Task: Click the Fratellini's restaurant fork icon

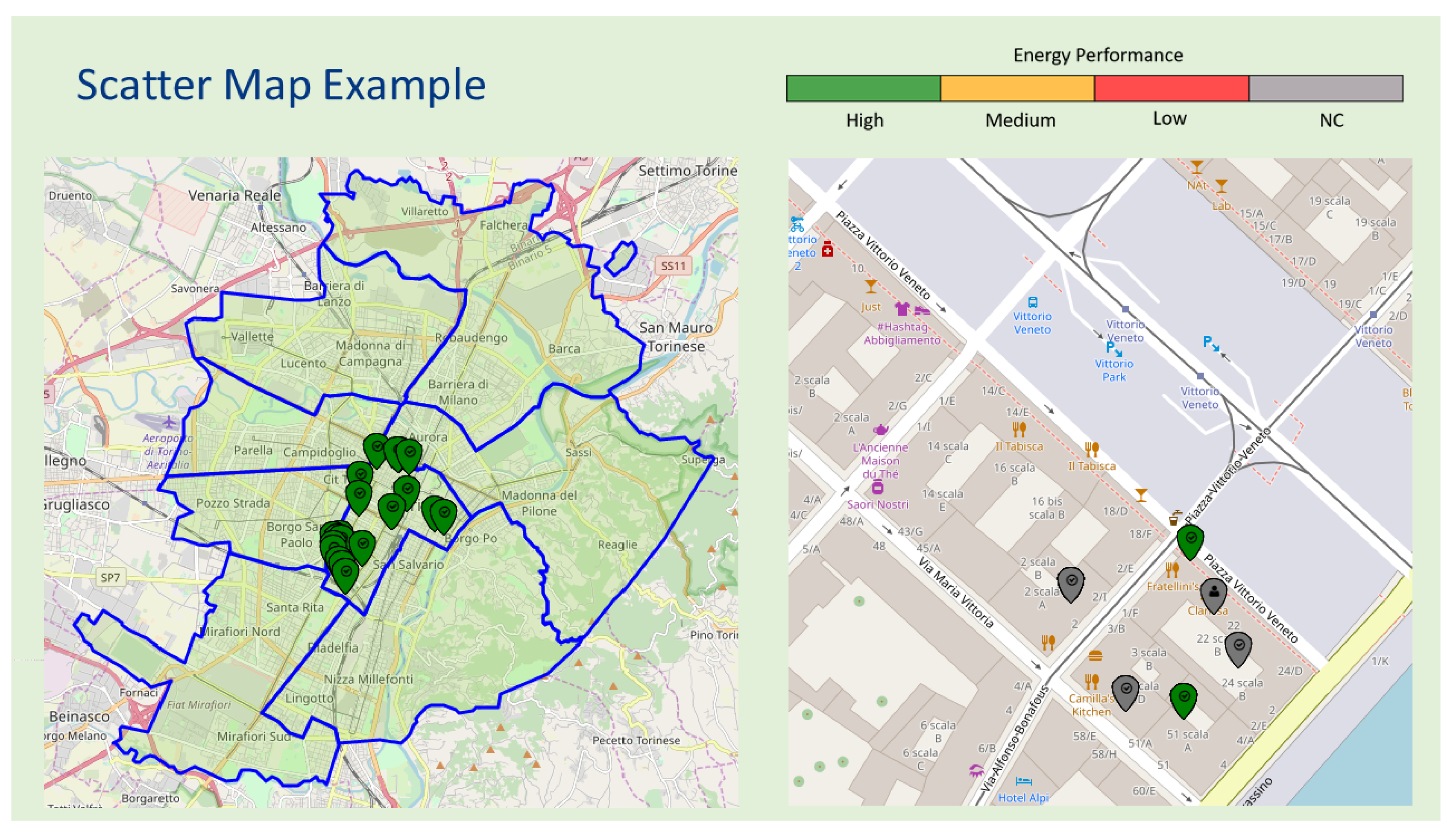Action: [1172, 570]
